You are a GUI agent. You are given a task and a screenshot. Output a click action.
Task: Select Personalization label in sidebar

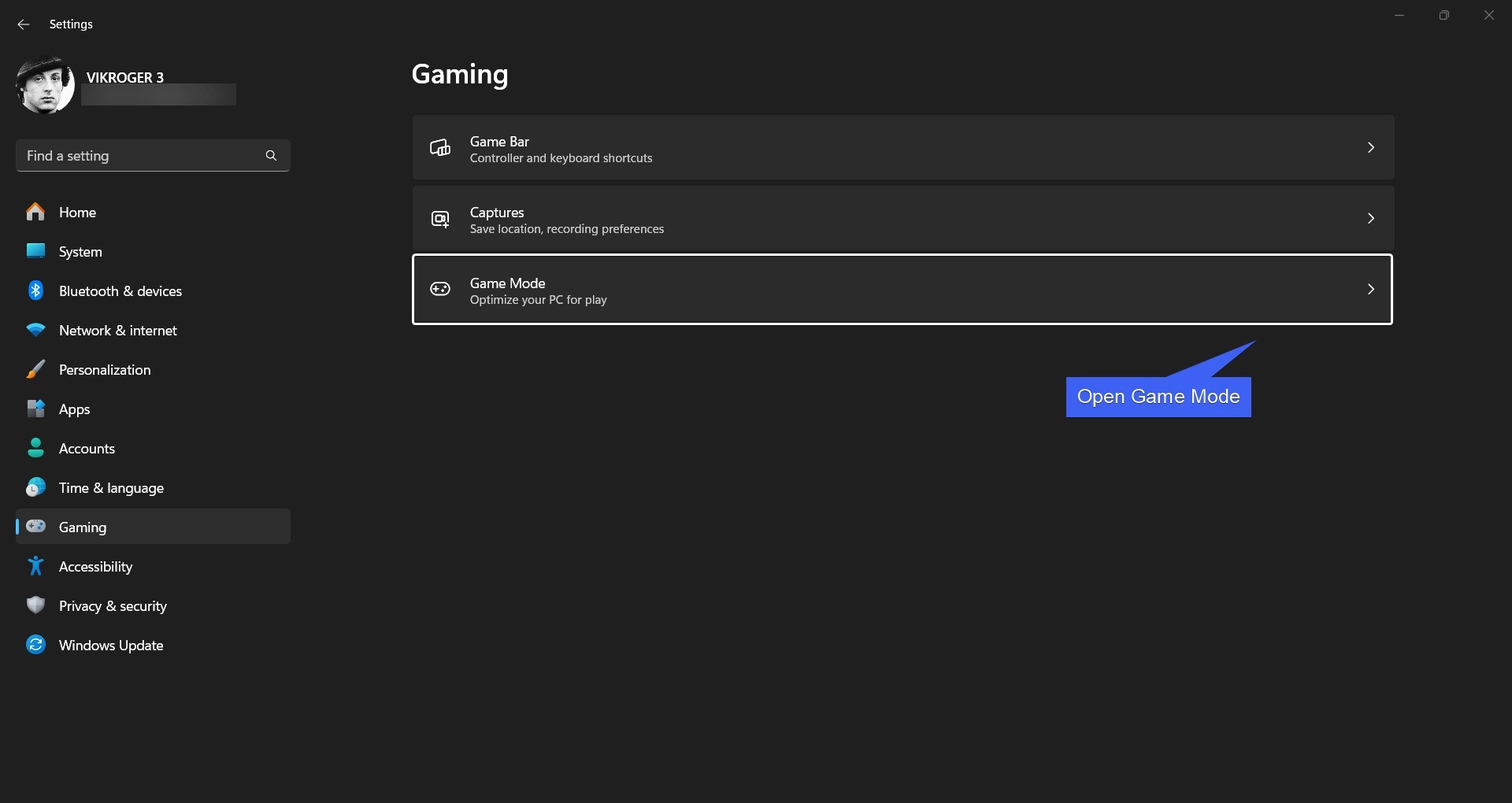(x=105, y=370)
